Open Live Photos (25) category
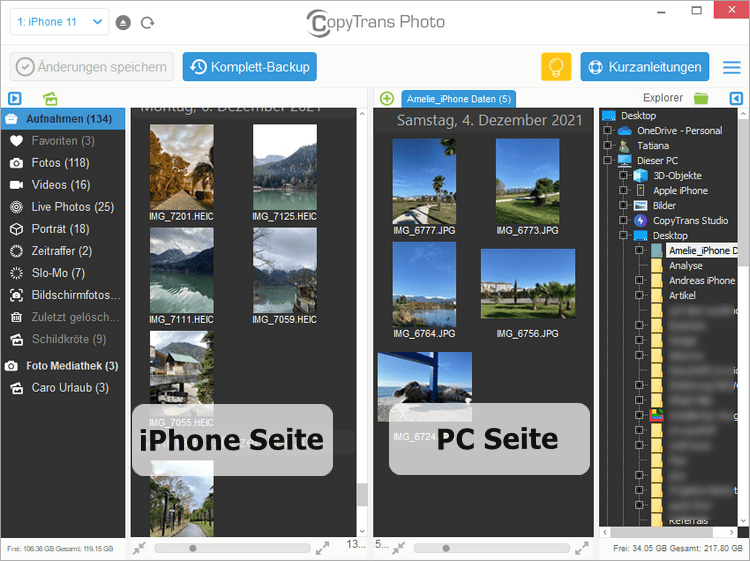The height and width of the screenshot is (561, 750). coord(63,207)
